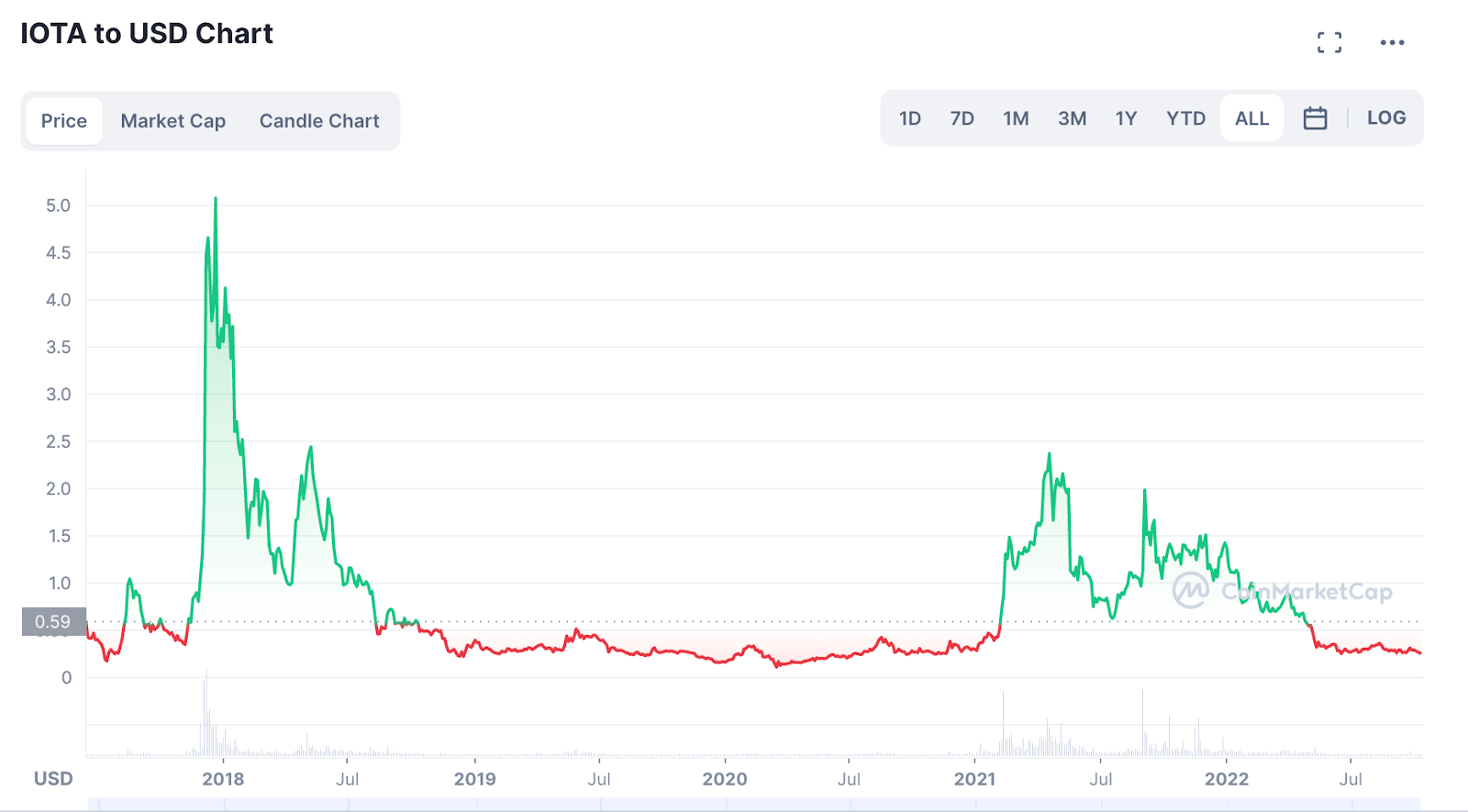Image resolution: width=1468 pixels, height=812 pixels.
Task: Select the 1D time range
Action: [909, 118]
